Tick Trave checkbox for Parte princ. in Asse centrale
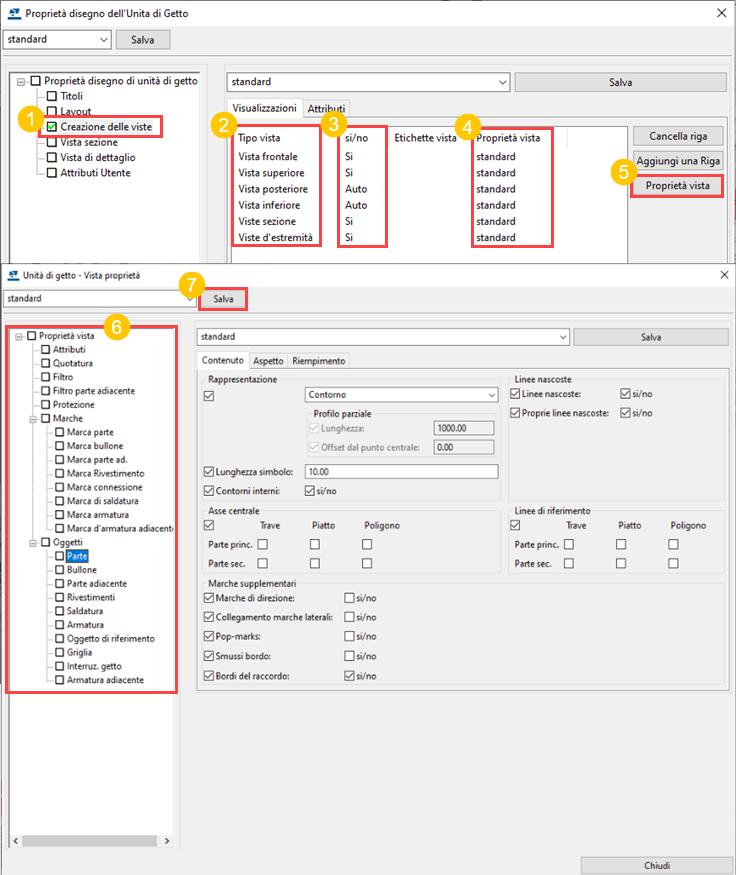 [263, 544]
